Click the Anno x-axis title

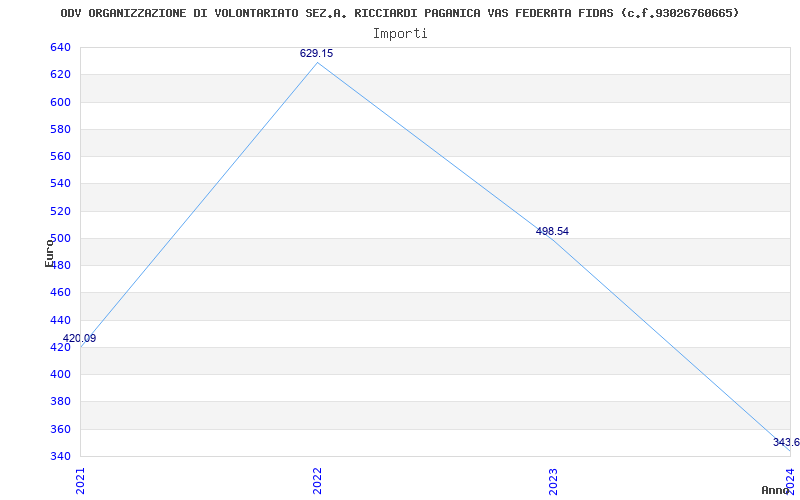(x=776, y=490)
